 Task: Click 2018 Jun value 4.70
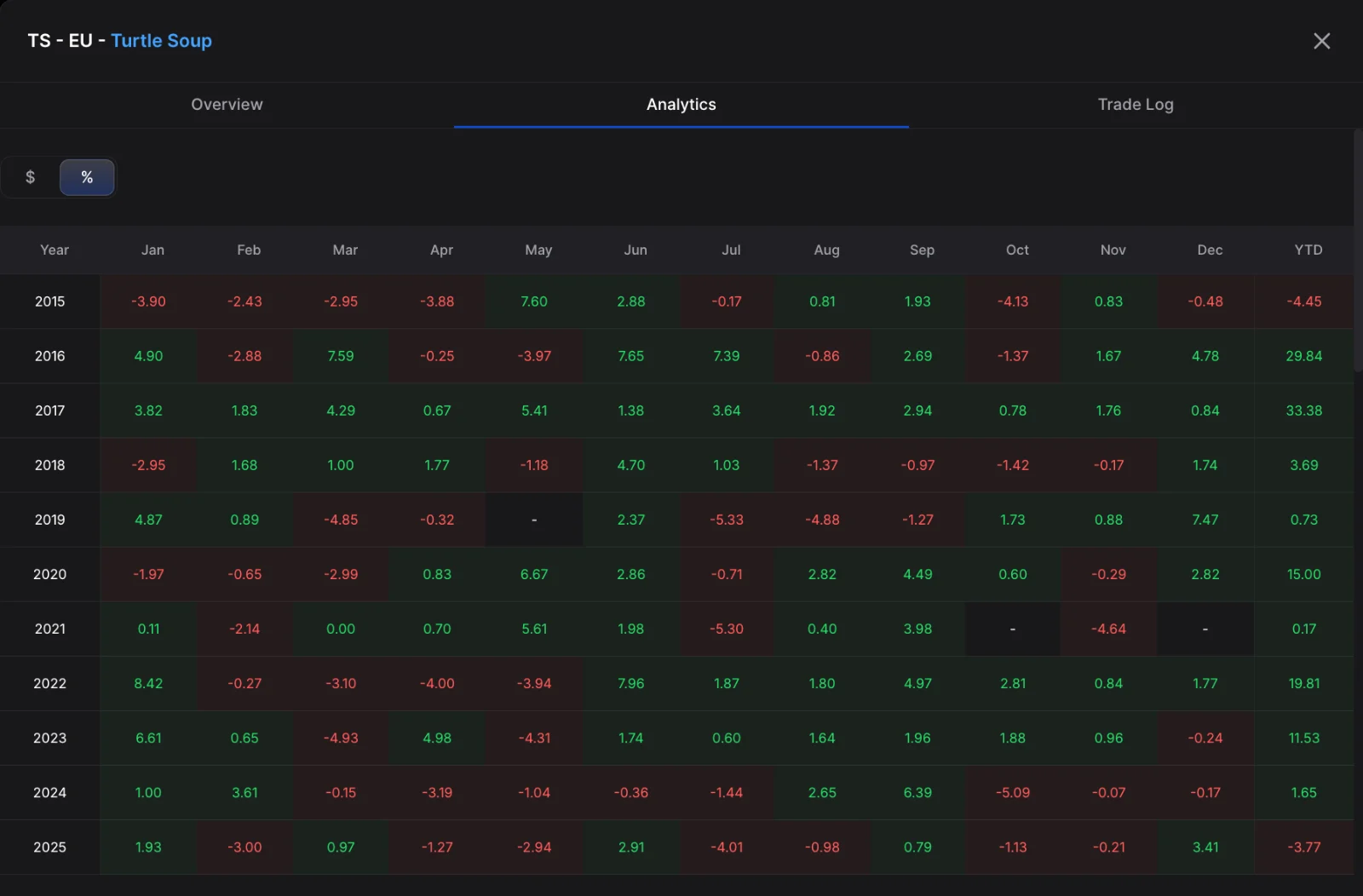[631, 465]
